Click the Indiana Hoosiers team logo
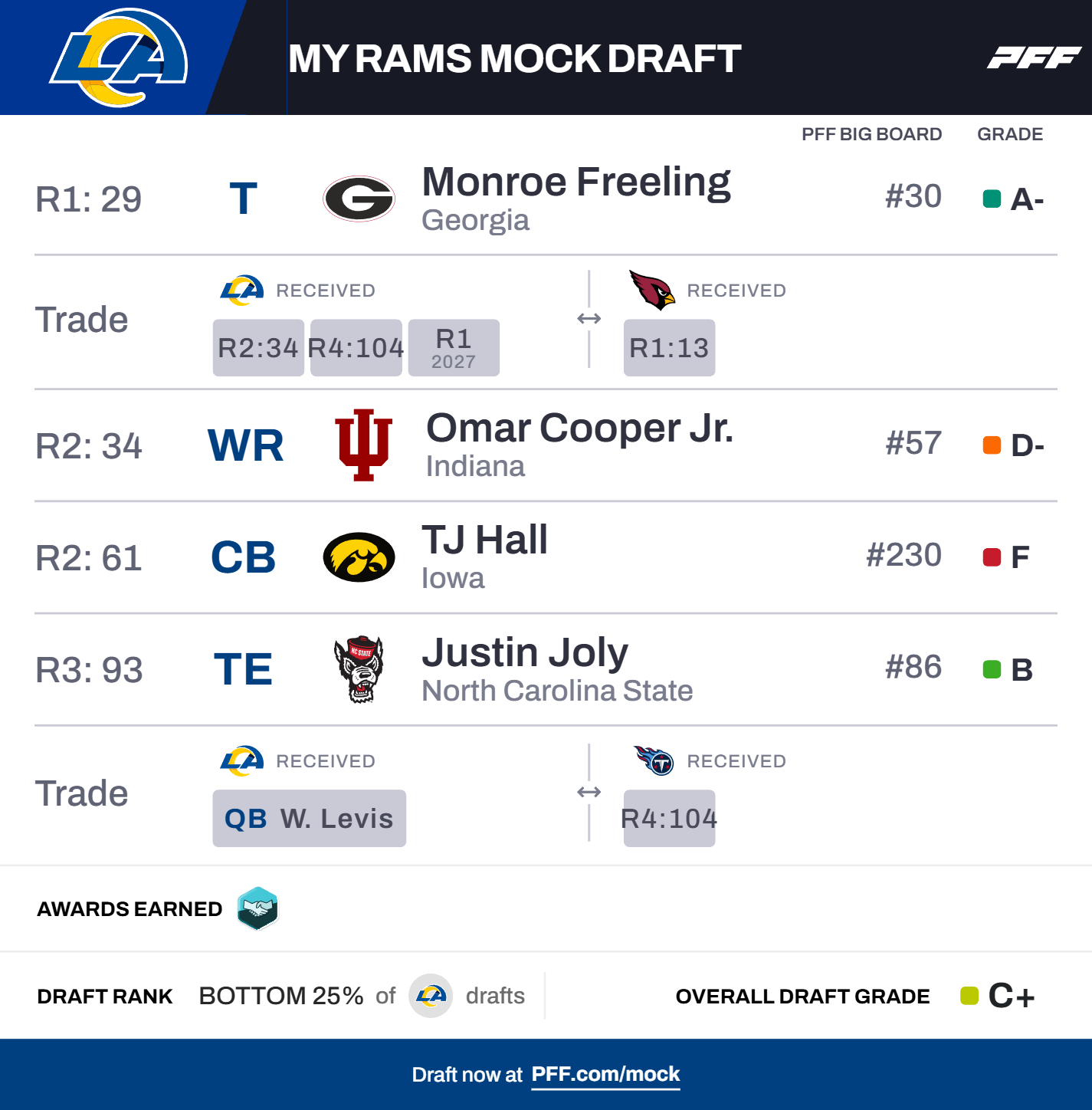 (364, 445)
